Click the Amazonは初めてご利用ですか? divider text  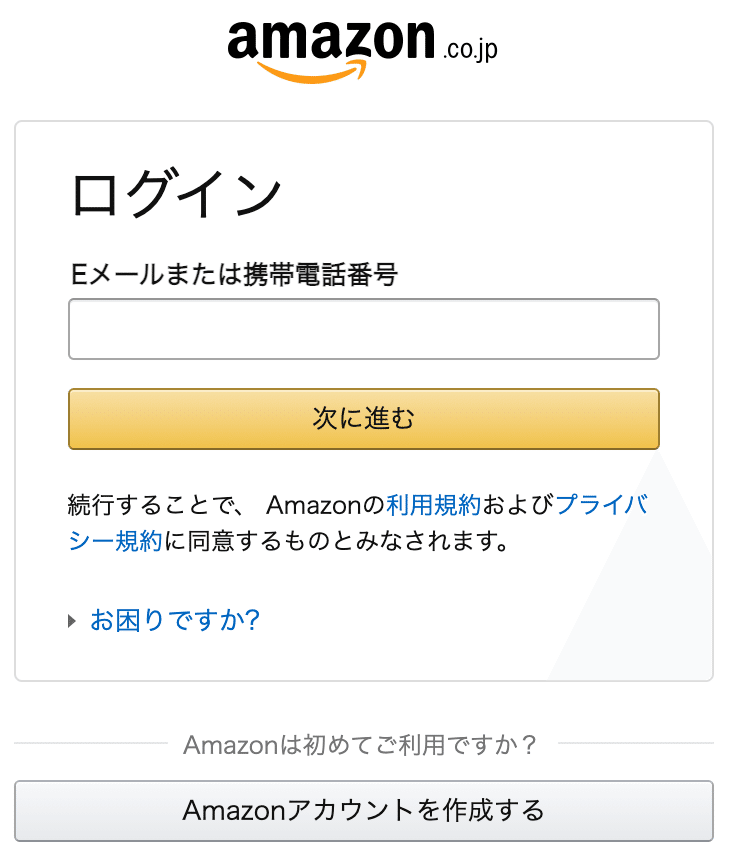pos(366,744)
